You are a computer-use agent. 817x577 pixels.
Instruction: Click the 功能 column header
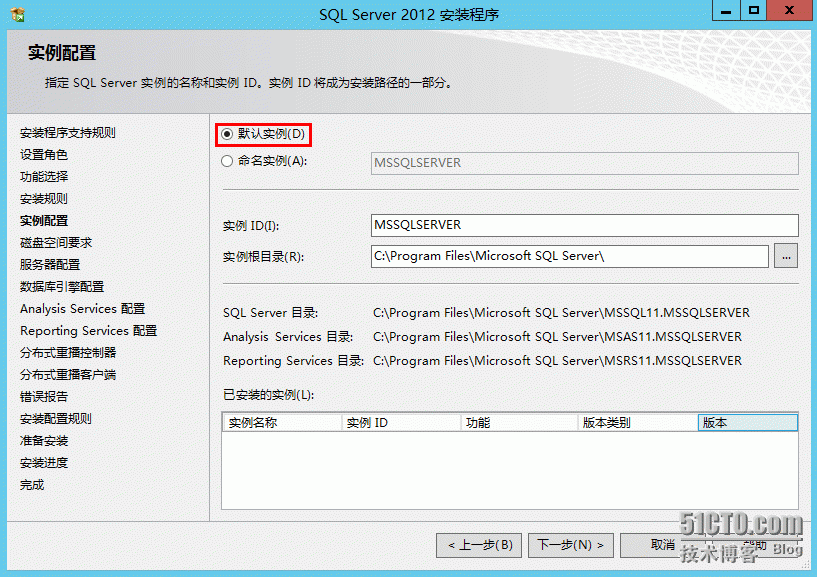pyautogui.click(x=519, y=423)
